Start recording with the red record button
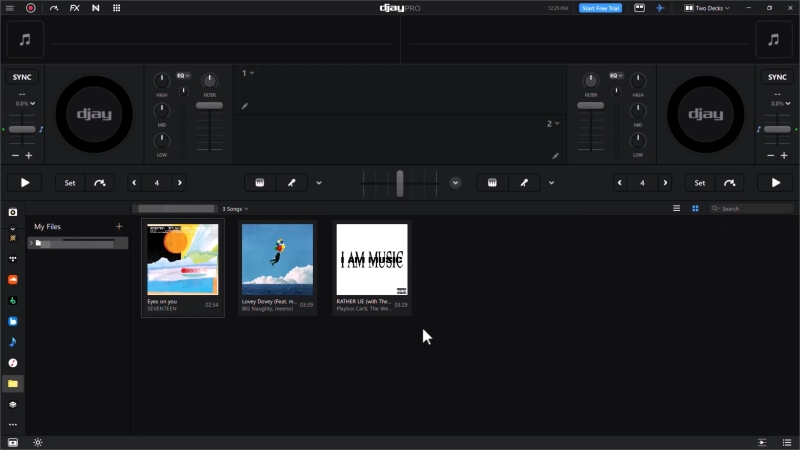 click(31, 8)
